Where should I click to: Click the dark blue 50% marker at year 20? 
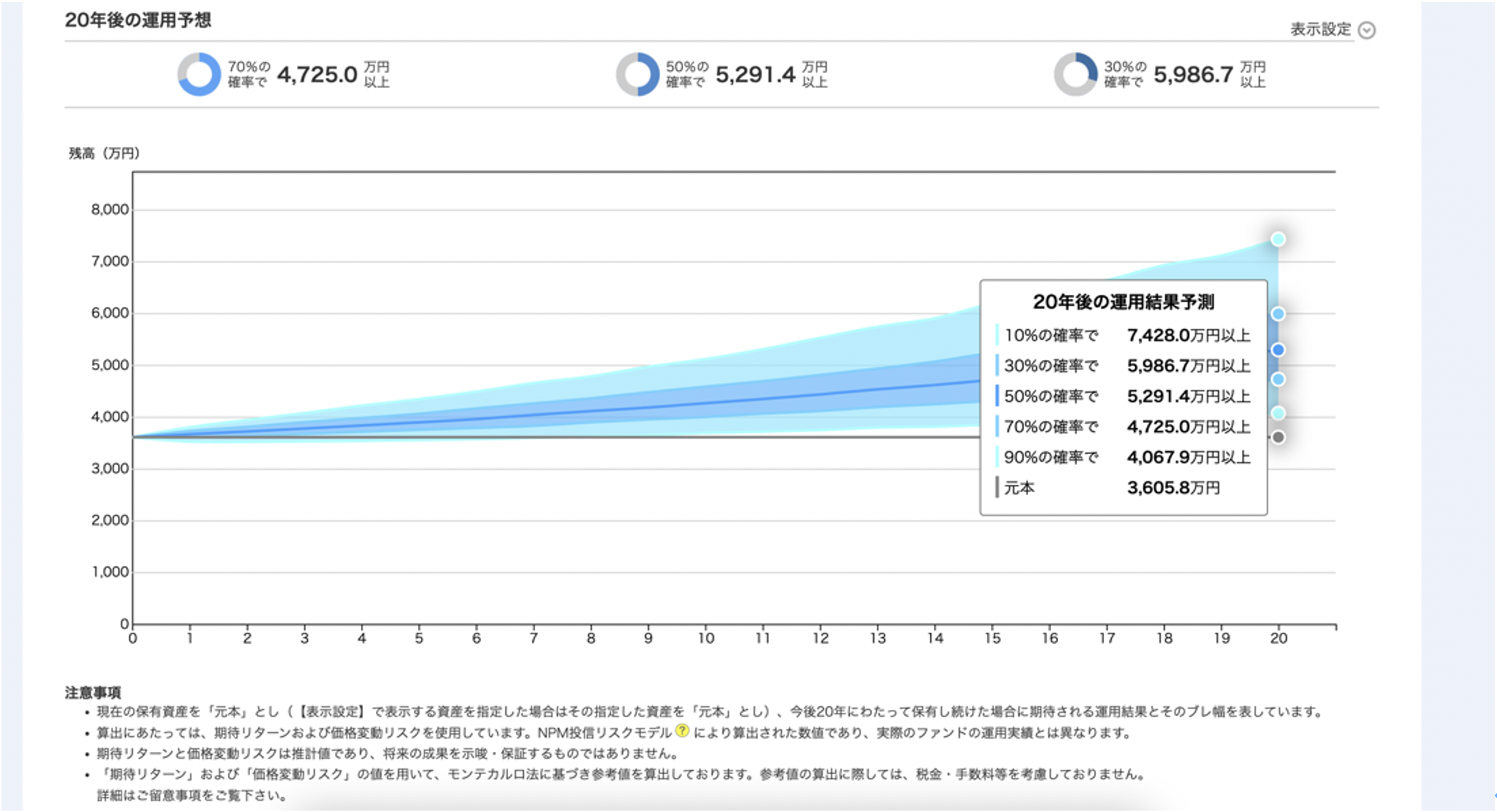(1278, 350)
